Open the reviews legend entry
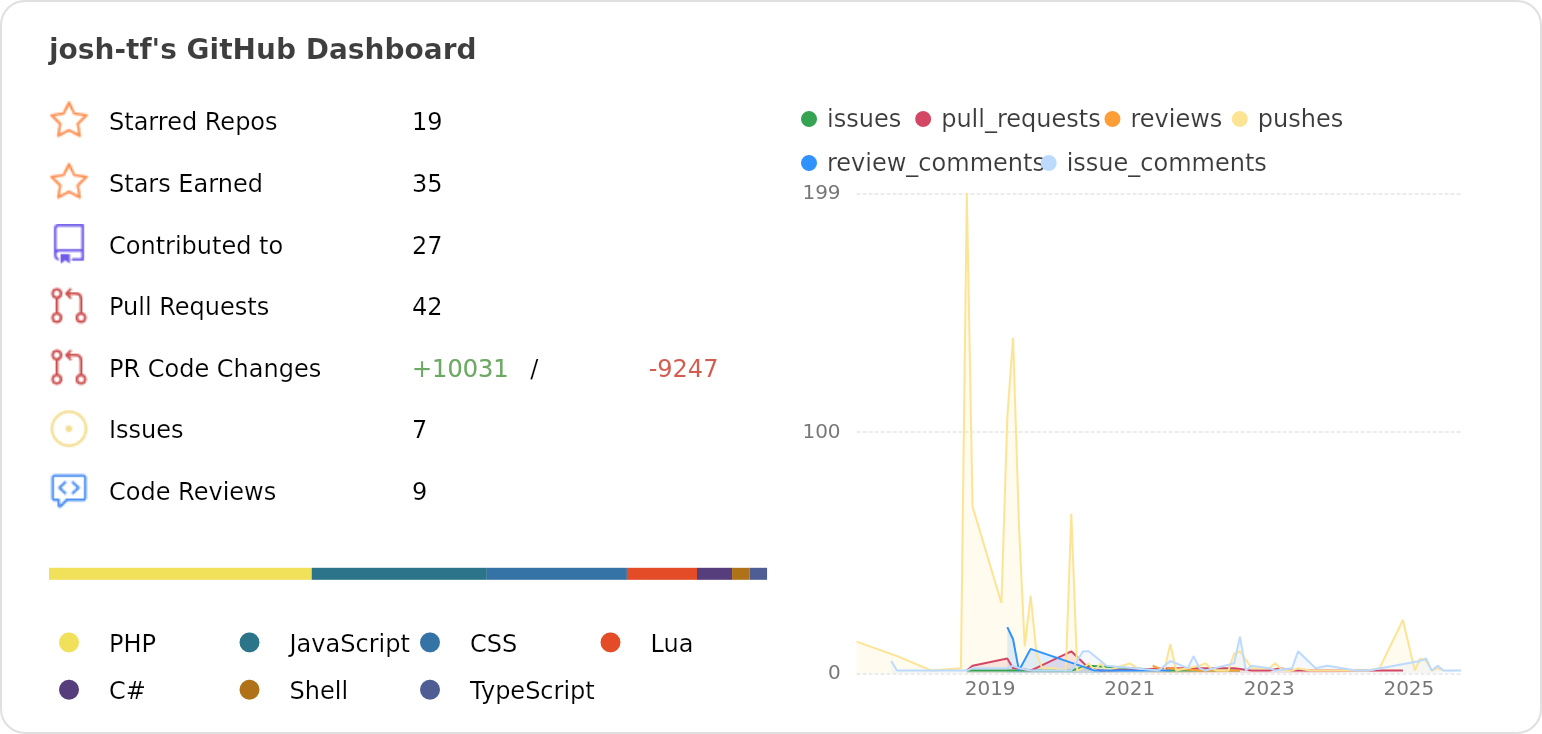This screenshot has width=1542, height=734. tap(1113, 118)
